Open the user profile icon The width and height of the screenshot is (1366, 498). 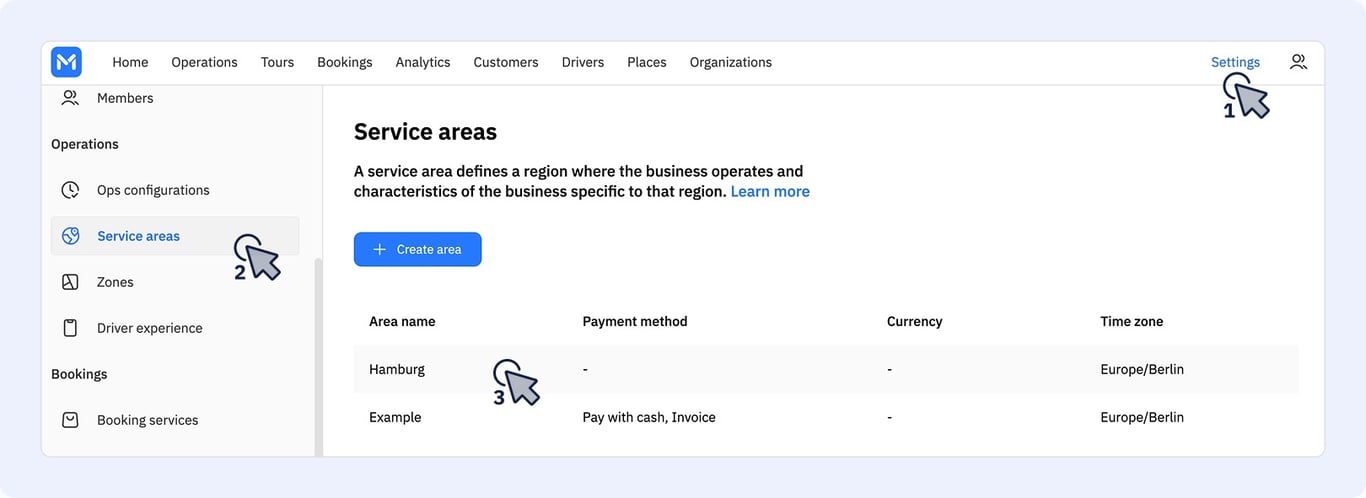pos(1298,62)
